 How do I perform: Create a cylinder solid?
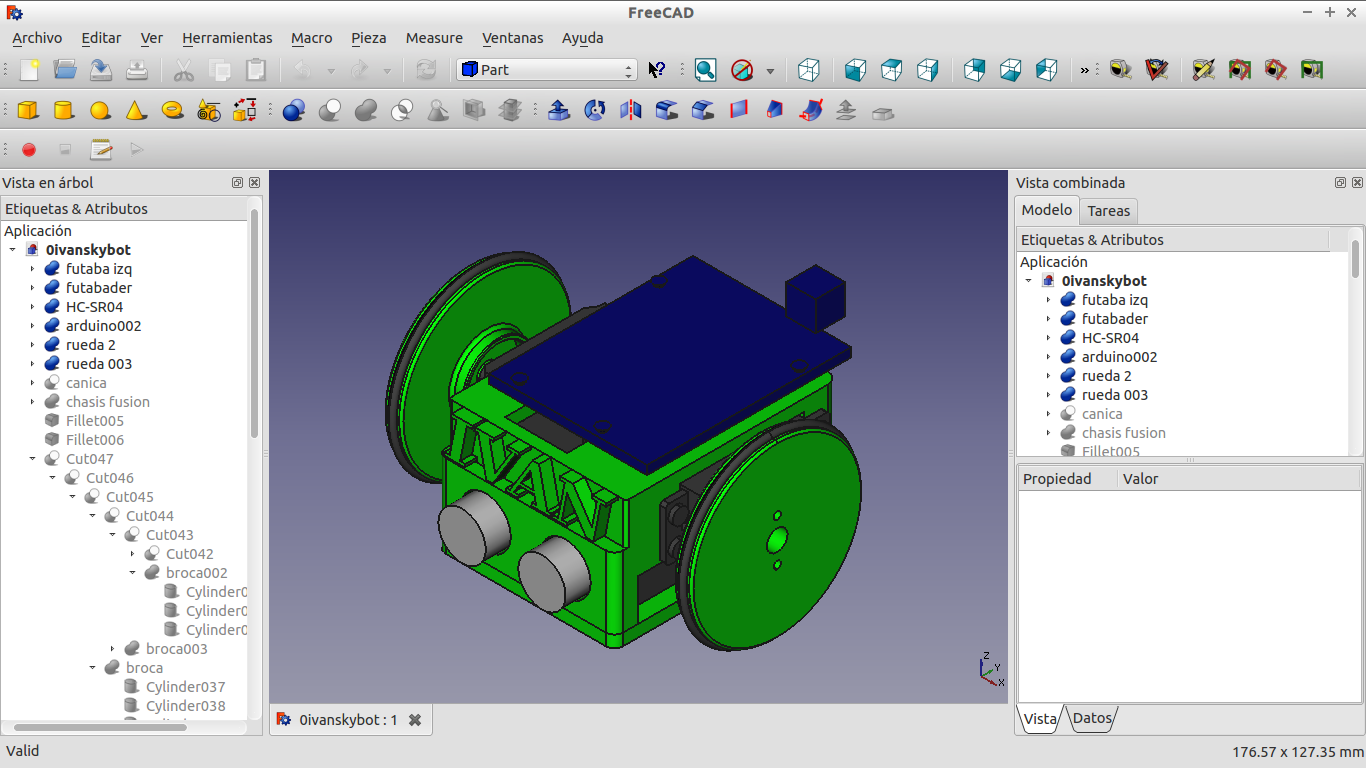coord(64,110)
